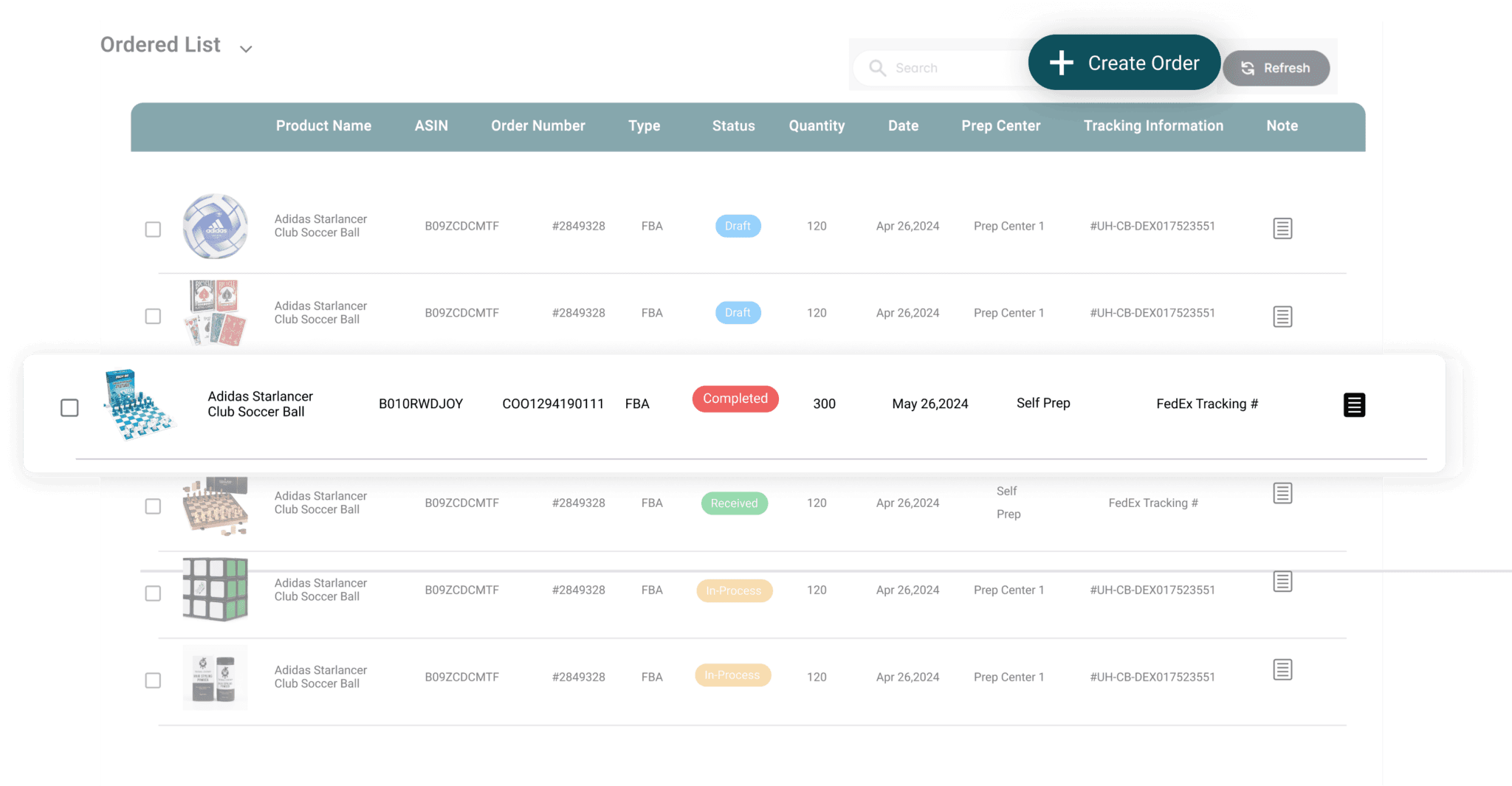Image resolution: width=1512 pixels, height=786 pixels.
Task: Sort by the Date column header
Action: [x=903, y=126]
